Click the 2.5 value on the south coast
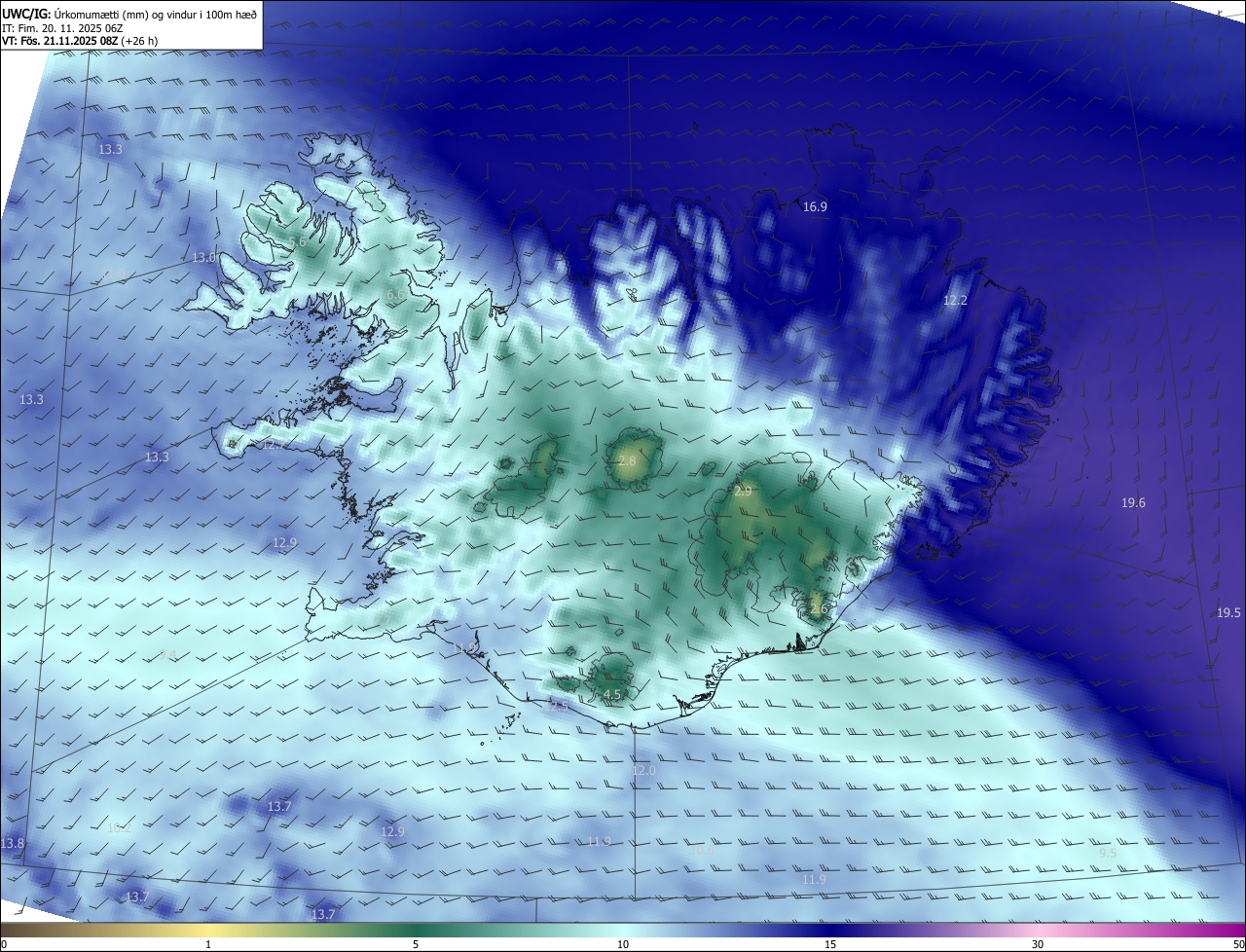This screenshot has height=952, width=1246. coord(559,707)
